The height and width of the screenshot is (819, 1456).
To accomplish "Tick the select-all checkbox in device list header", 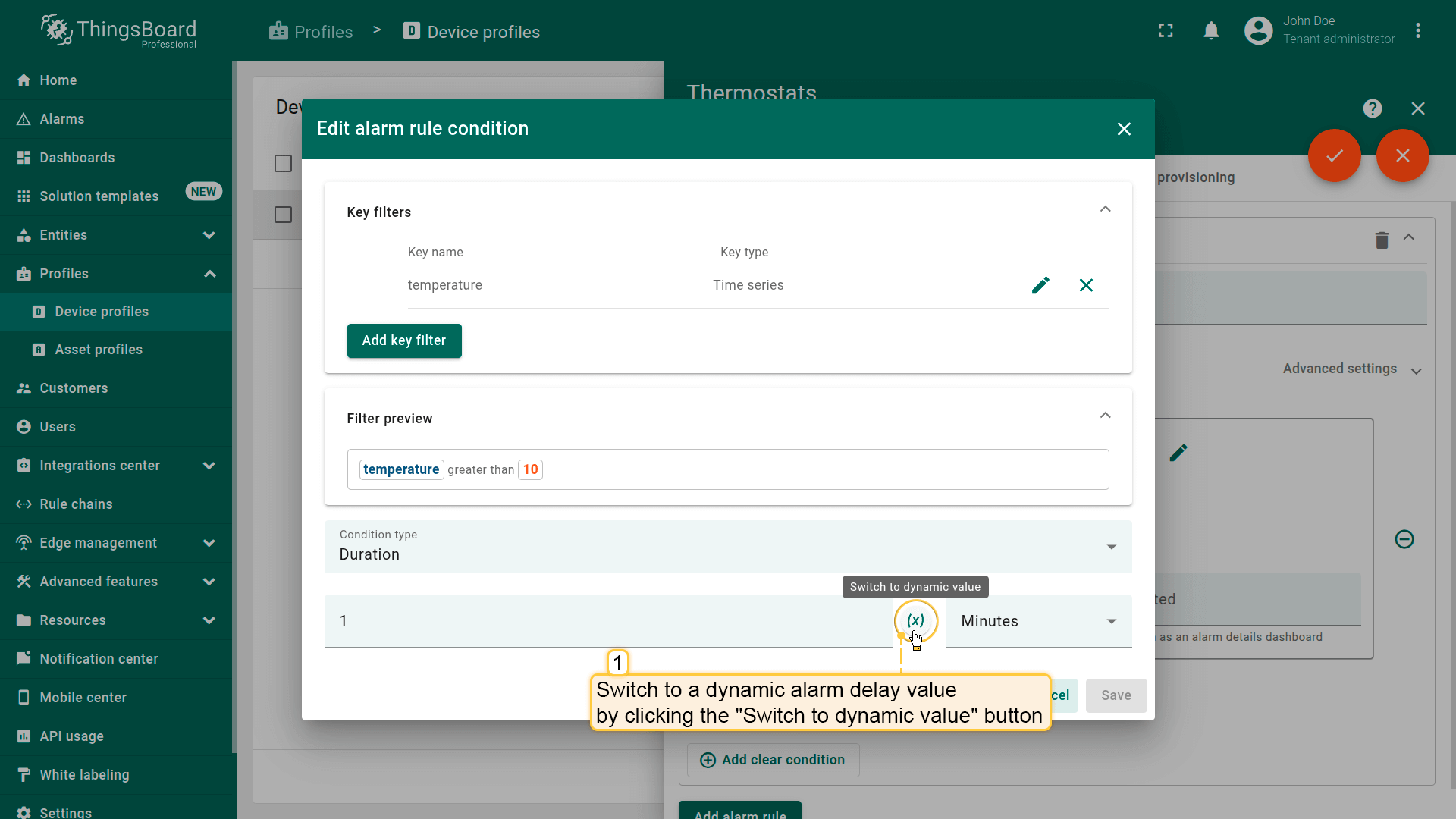I will (283, 163).
